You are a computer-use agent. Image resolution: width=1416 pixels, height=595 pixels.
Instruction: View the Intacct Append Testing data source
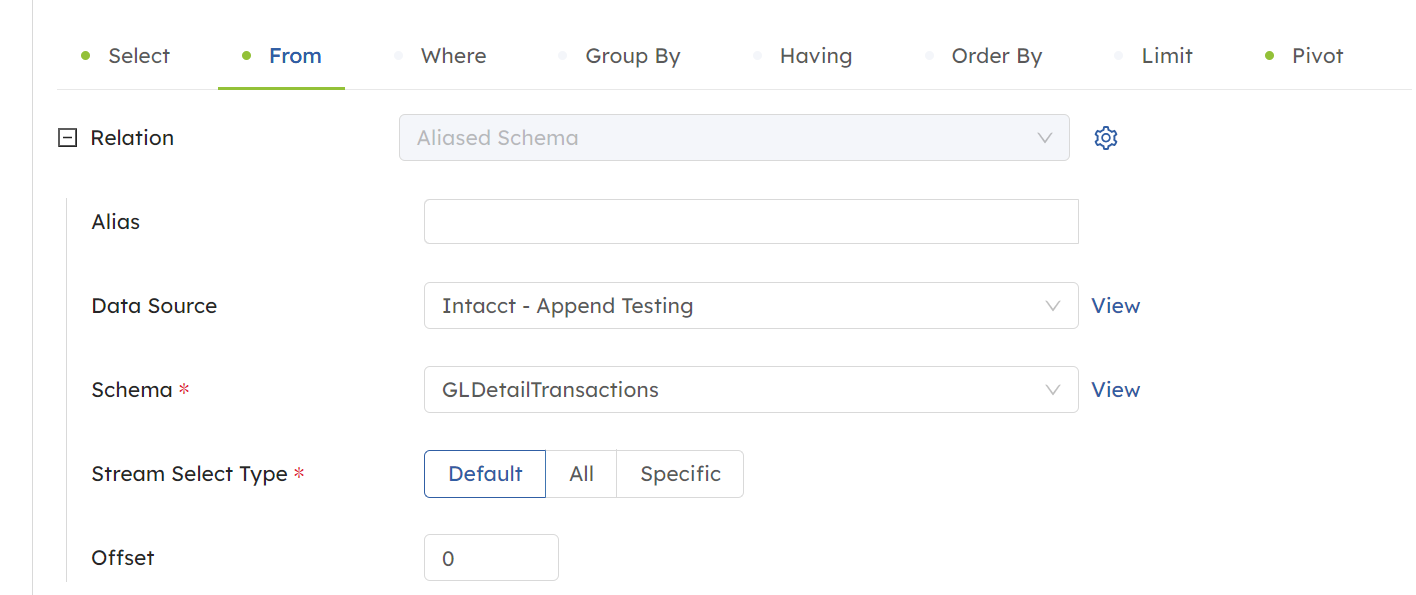[x=1115, y=305]
